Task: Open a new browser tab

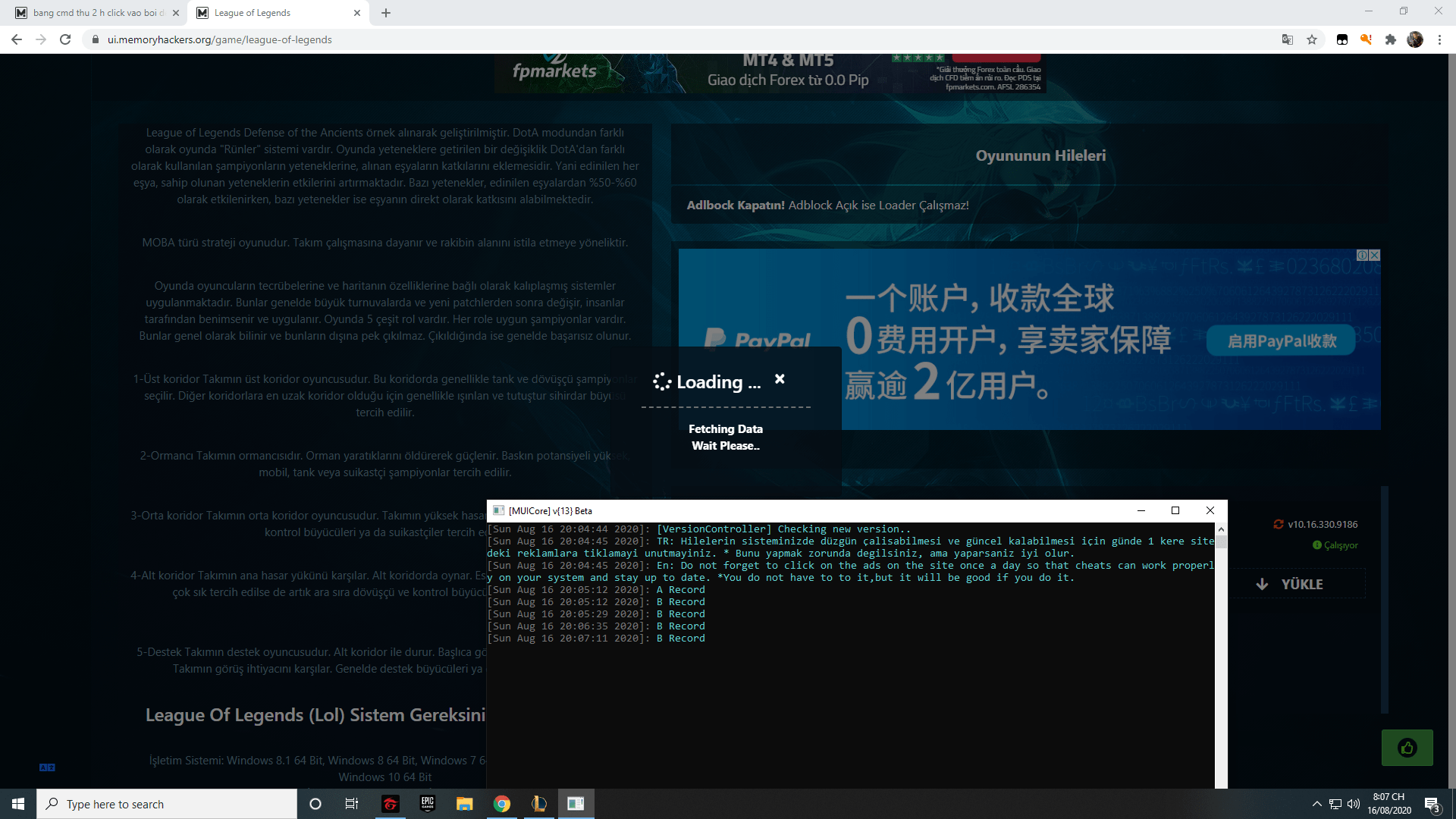Action: 386,13
